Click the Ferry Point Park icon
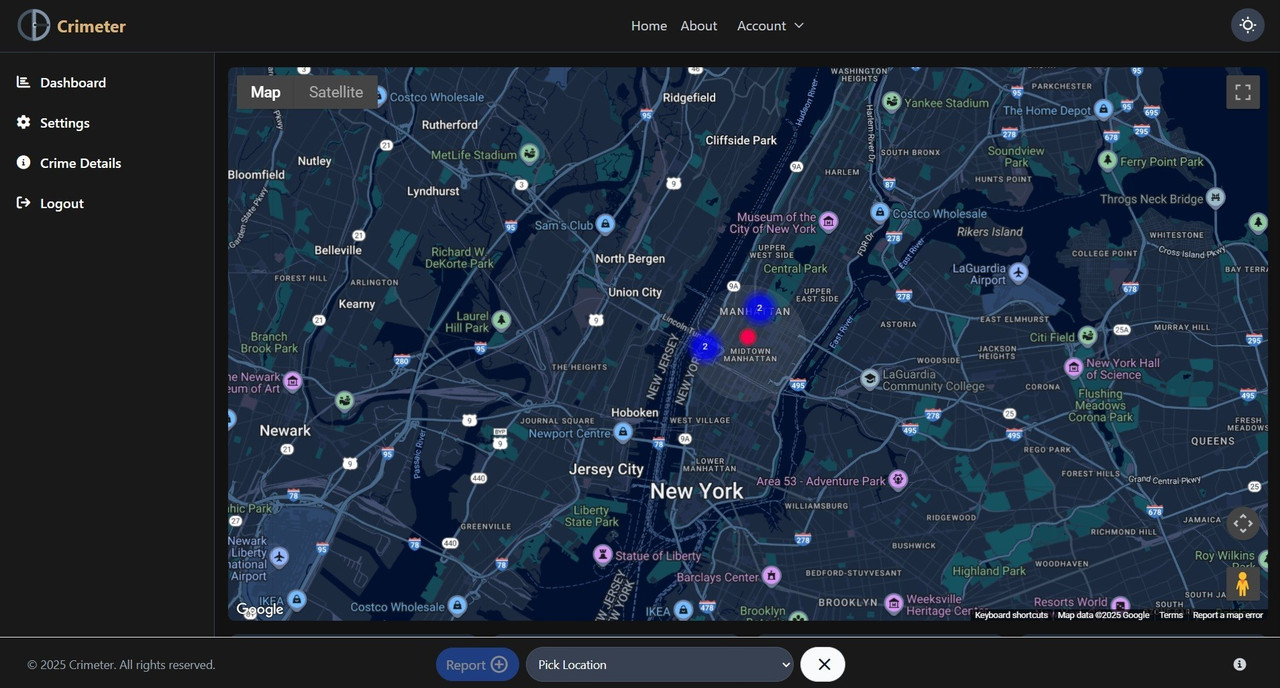Viewport: 1280px width, 688px height. pyautogui.click(x=1108, y=160)
